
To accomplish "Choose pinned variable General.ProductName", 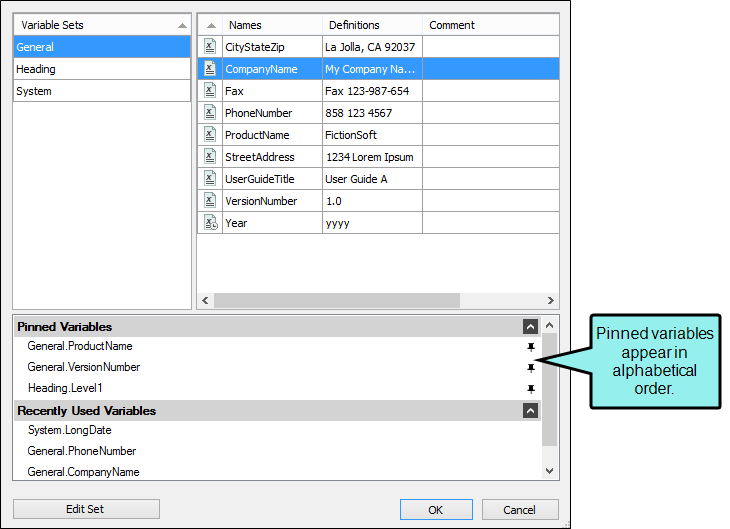I will point(80,346).
